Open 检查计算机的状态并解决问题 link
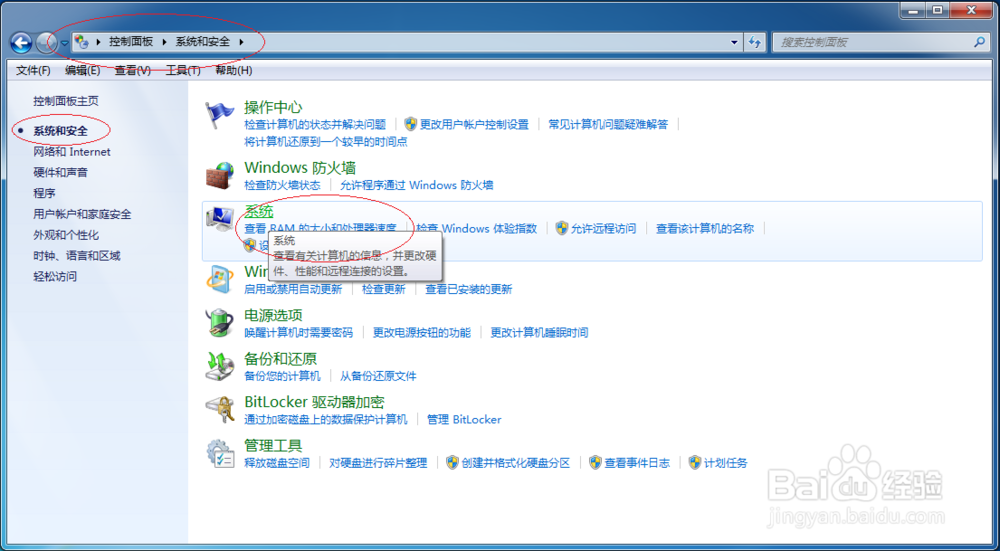The width and height of the screenshot is (1000, 551). 315,124
